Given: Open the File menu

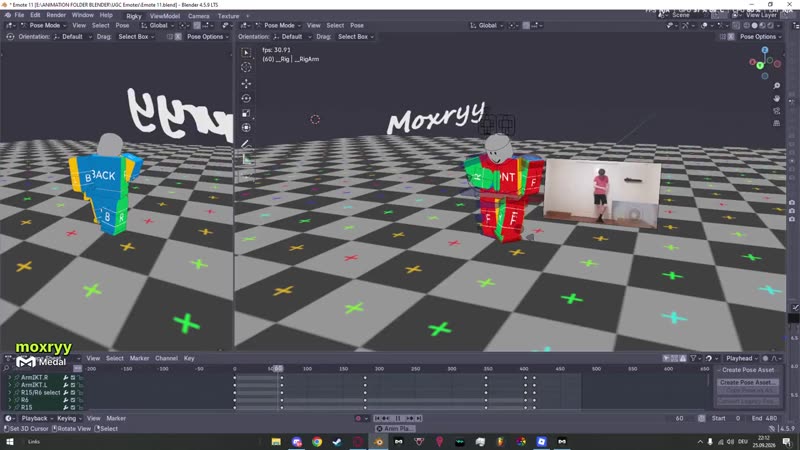Looking at the screenshot, I should click(19, 15).
